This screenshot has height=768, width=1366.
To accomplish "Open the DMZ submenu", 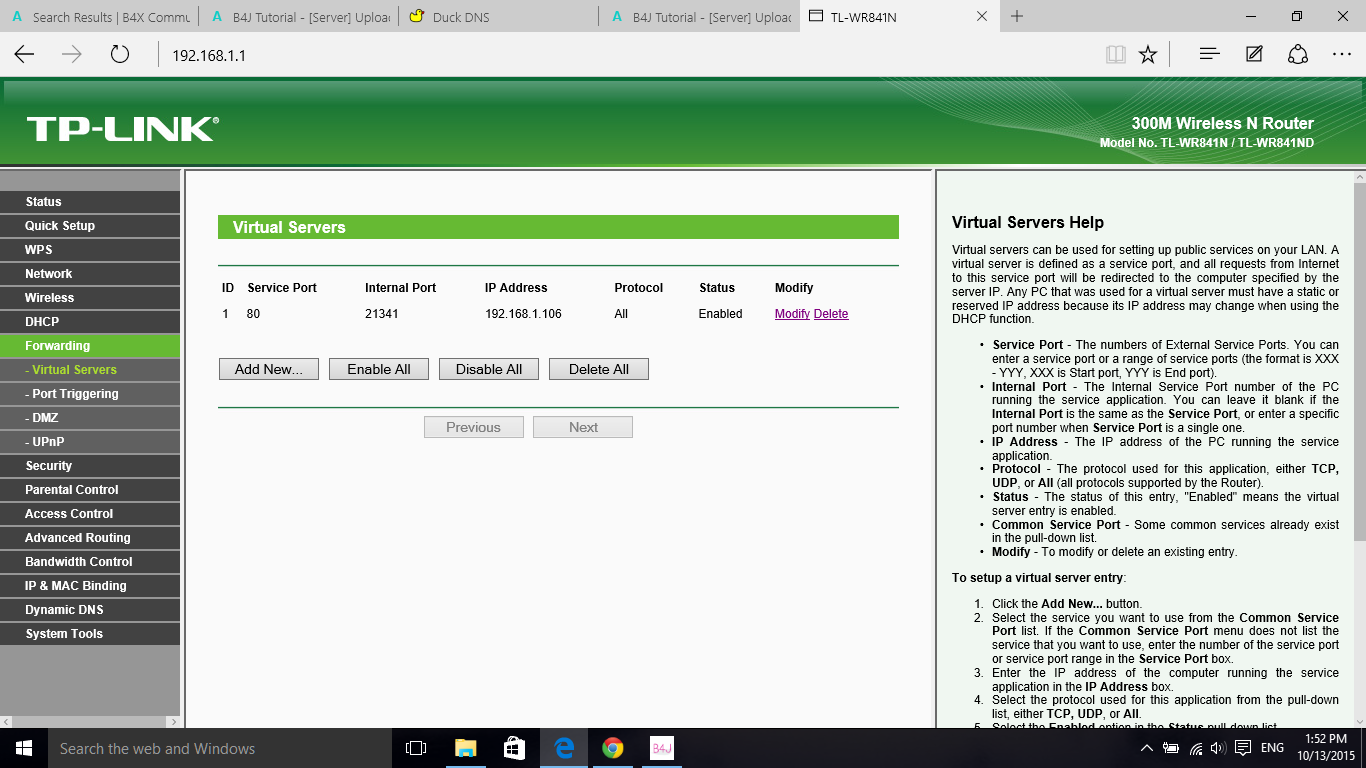I will click(90, 418).
